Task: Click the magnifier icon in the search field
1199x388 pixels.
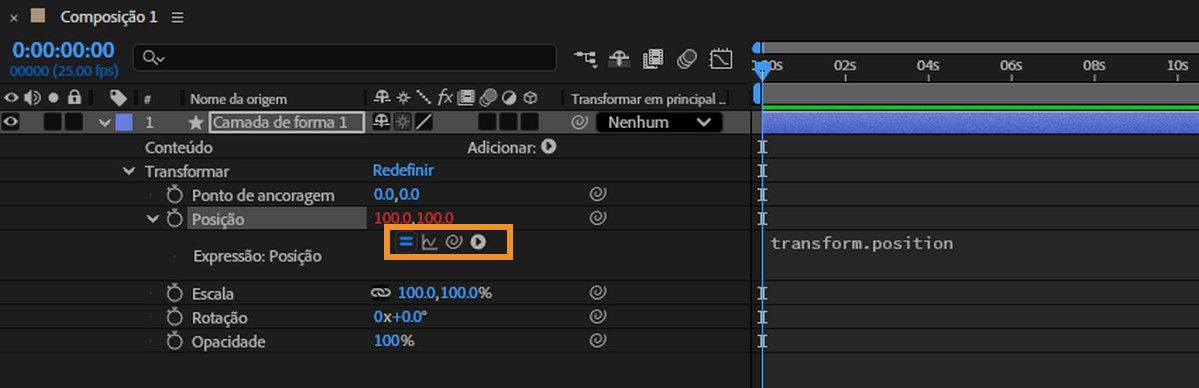Action: (153, 58)
